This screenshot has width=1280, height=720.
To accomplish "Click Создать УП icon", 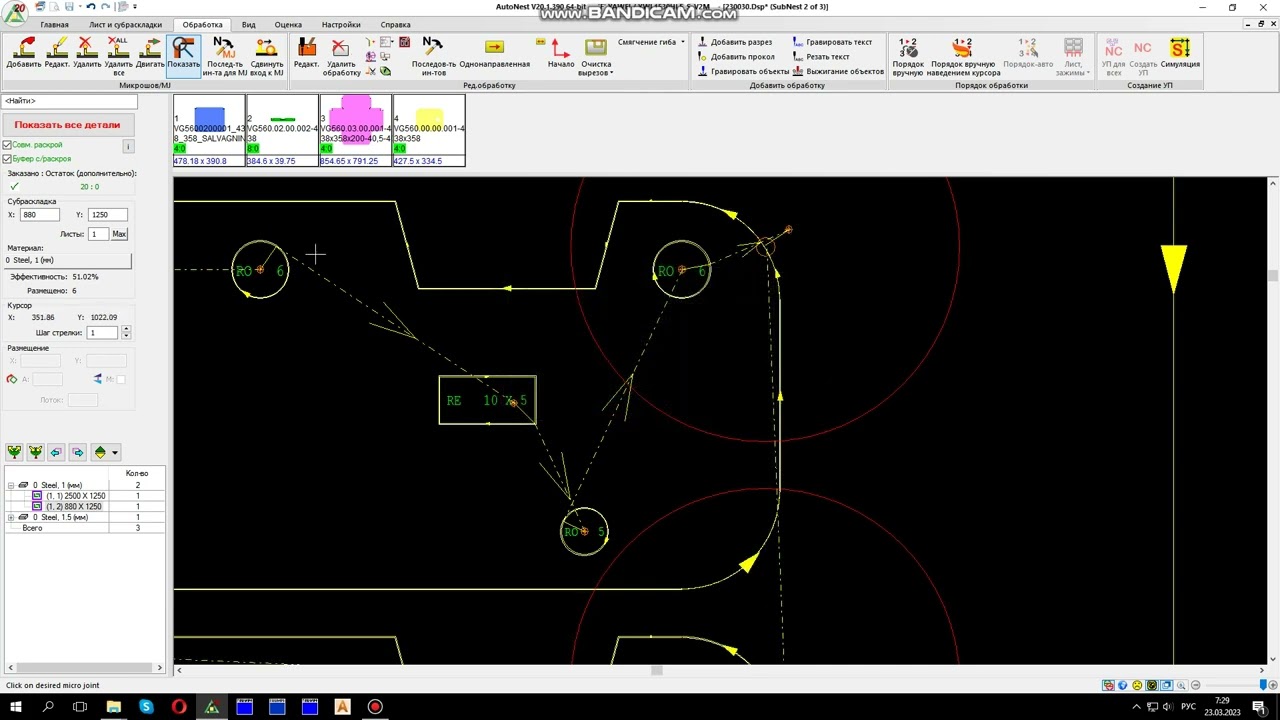I will 1143,56.
